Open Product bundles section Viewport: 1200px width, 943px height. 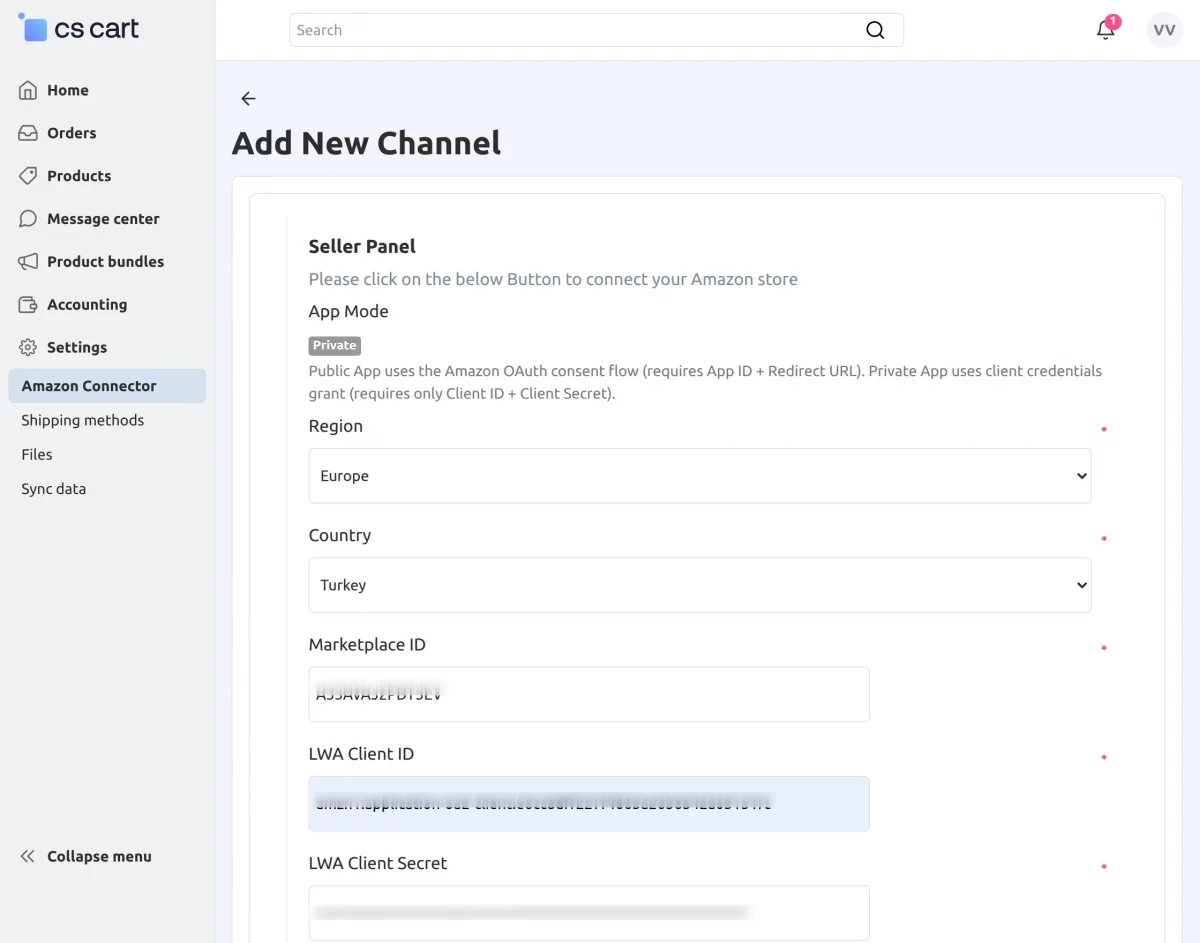[107, 262]
